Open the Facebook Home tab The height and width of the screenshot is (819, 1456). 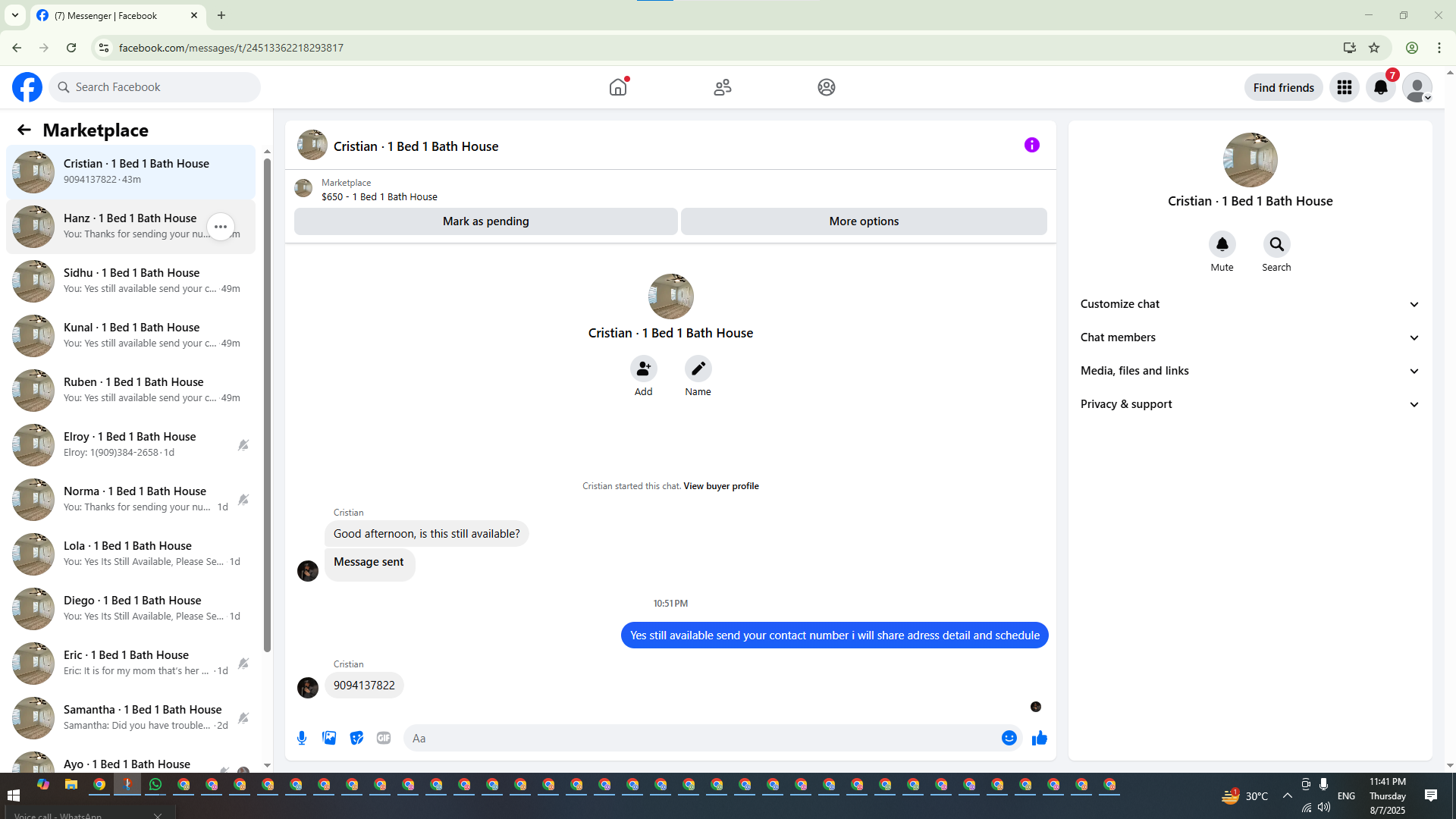[618, 87]
